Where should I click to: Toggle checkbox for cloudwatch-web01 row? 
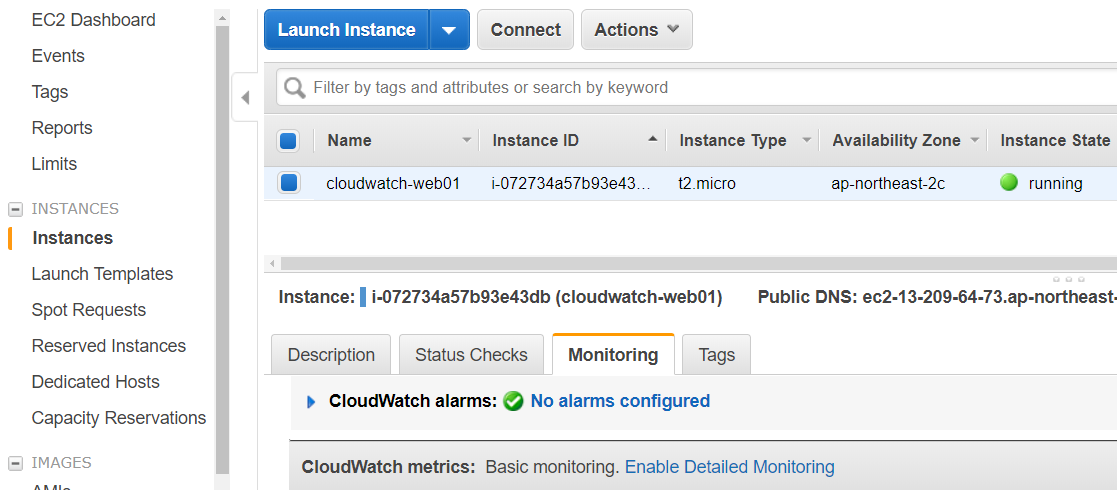pos(289,183)
